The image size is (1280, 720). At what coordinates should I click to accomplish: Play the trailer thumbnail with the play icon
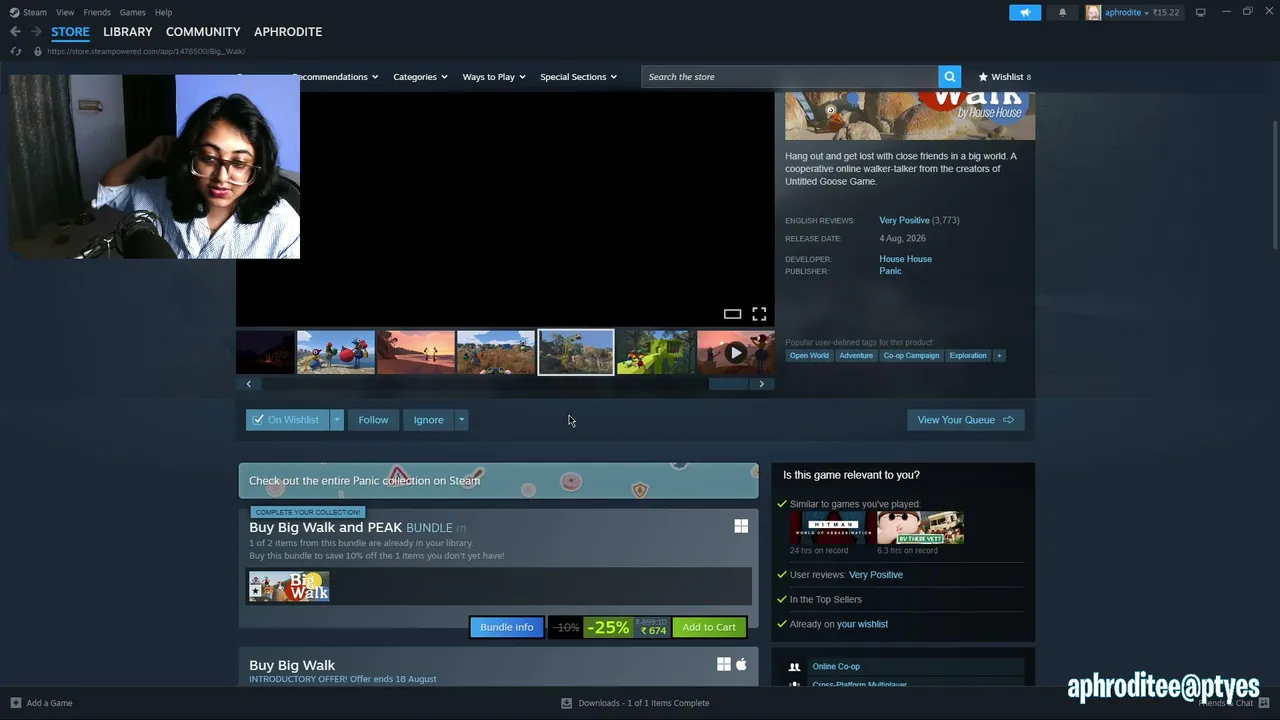736,352
